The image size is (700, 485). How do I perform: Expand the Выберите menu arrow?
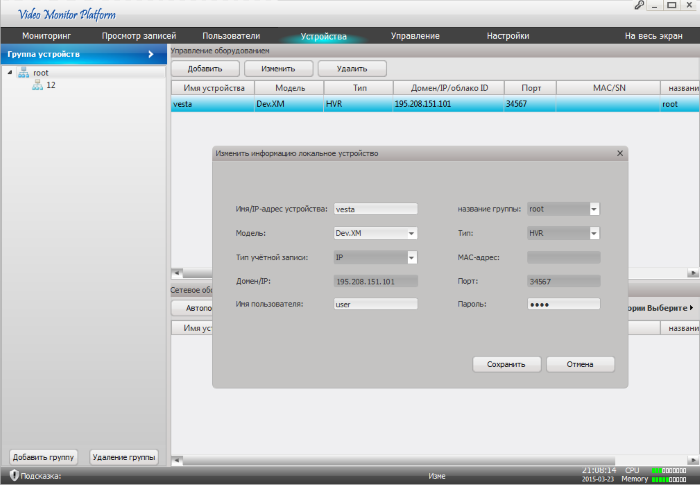point(692,308)
